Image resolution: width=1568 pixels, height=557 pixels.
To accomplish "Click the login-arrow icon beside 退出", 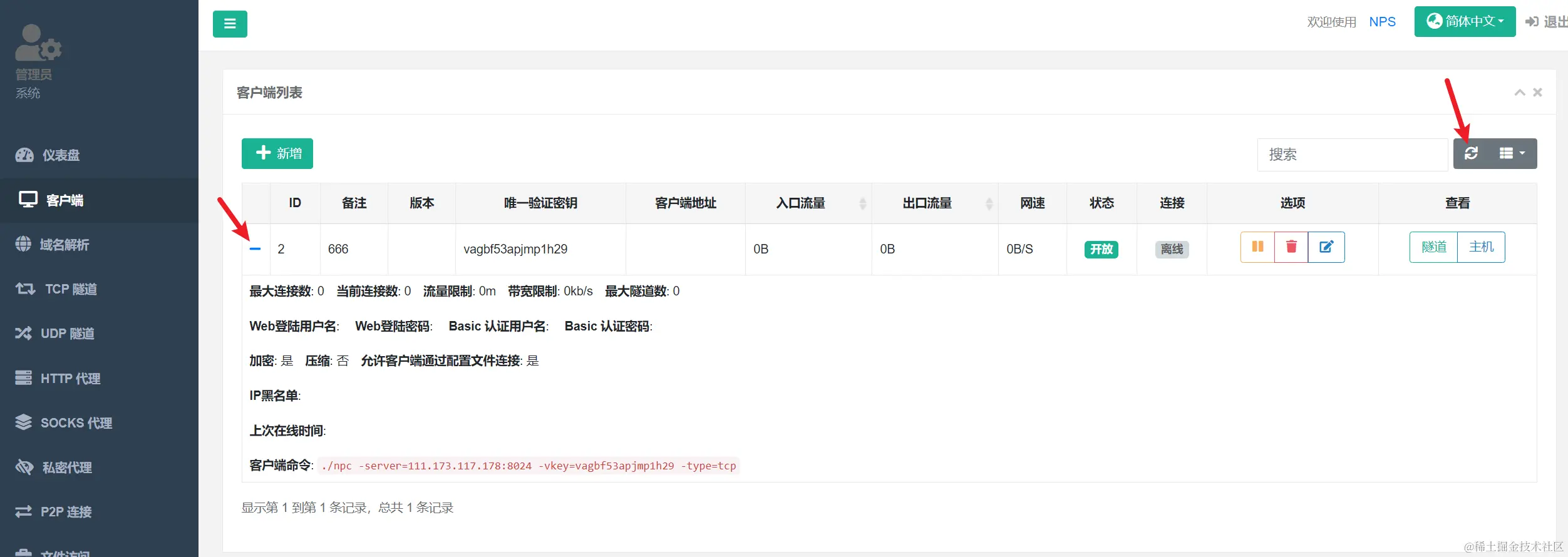I will pyautogui.click(x=1532, y=22).
